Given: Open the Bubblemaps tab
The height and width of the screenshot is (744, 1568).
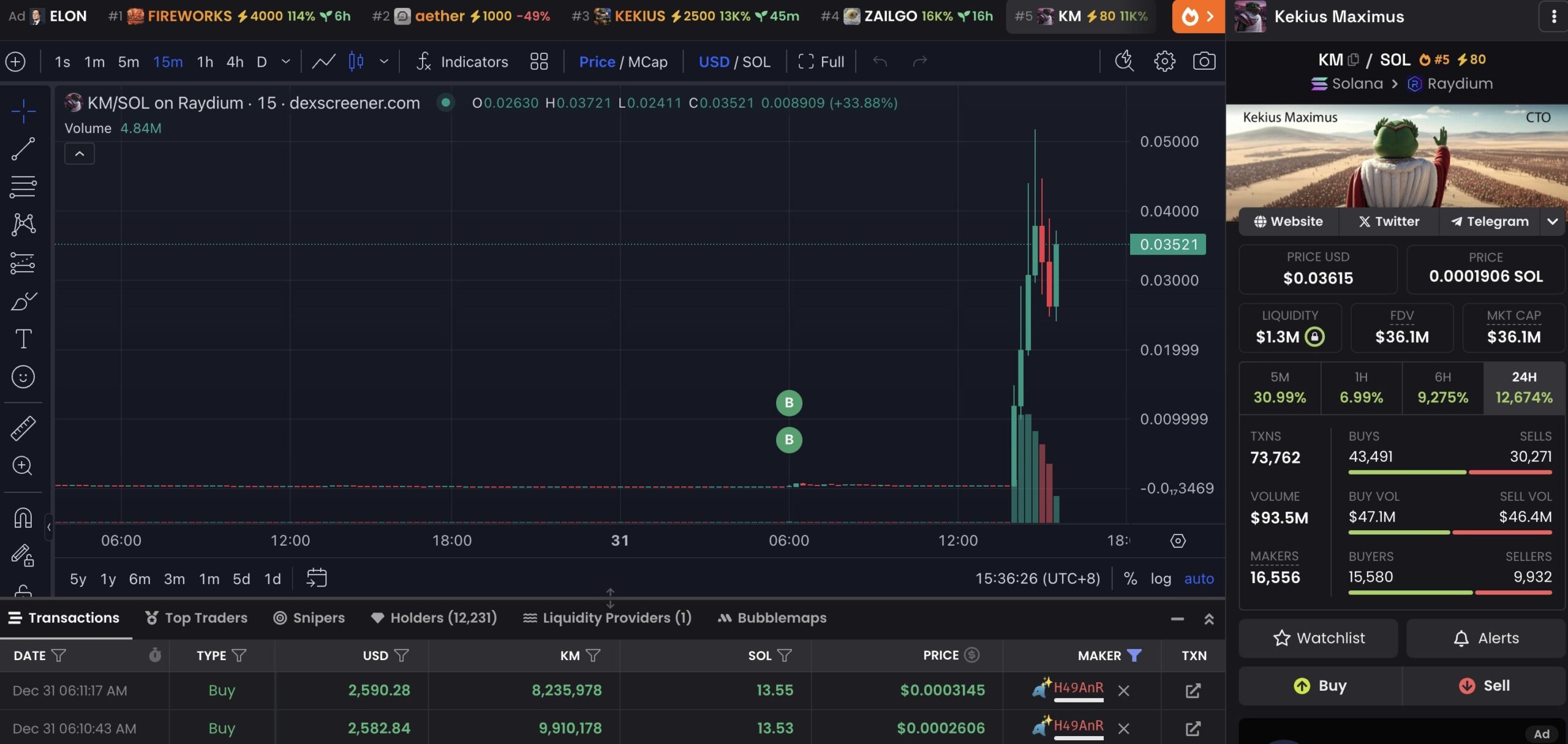Looking at the screenshot, I should [772, 618].
